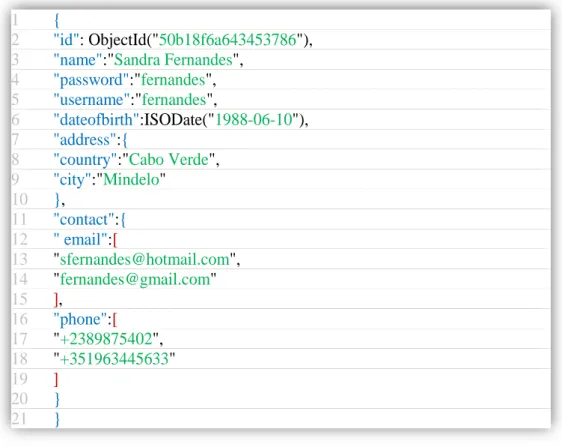Click line number 18 in the gutter

pyautogui.click(x=19, y=359)
